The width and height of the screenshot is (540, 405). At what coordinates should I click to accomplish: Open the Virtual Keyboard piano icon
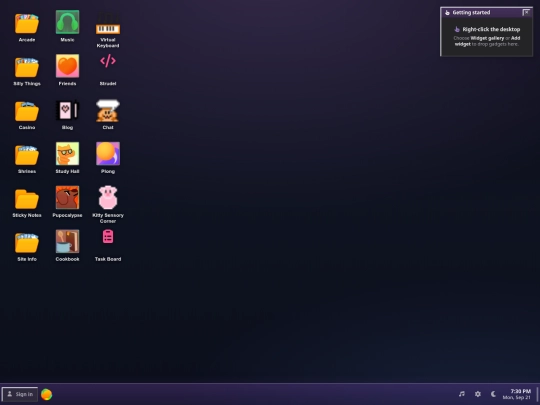108,23
